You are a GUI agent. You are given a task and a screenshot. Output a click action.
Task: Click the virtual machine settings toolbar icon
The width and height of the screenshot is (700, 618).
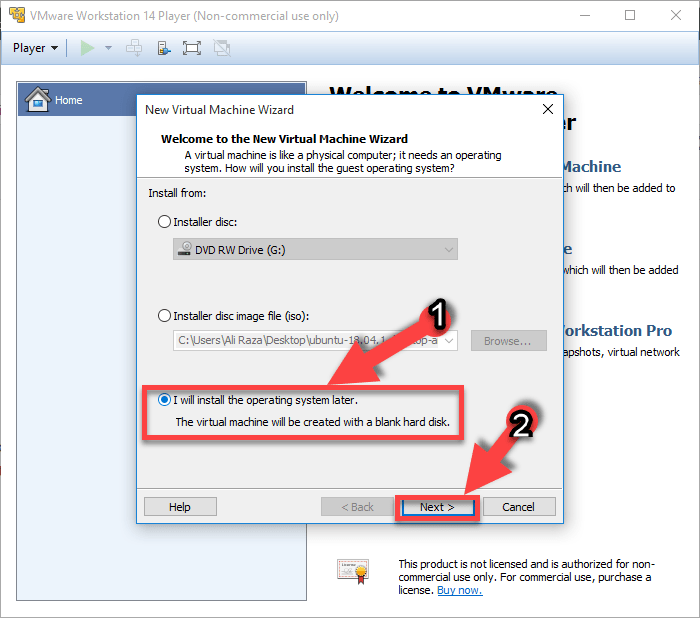[x=163, y=48]
